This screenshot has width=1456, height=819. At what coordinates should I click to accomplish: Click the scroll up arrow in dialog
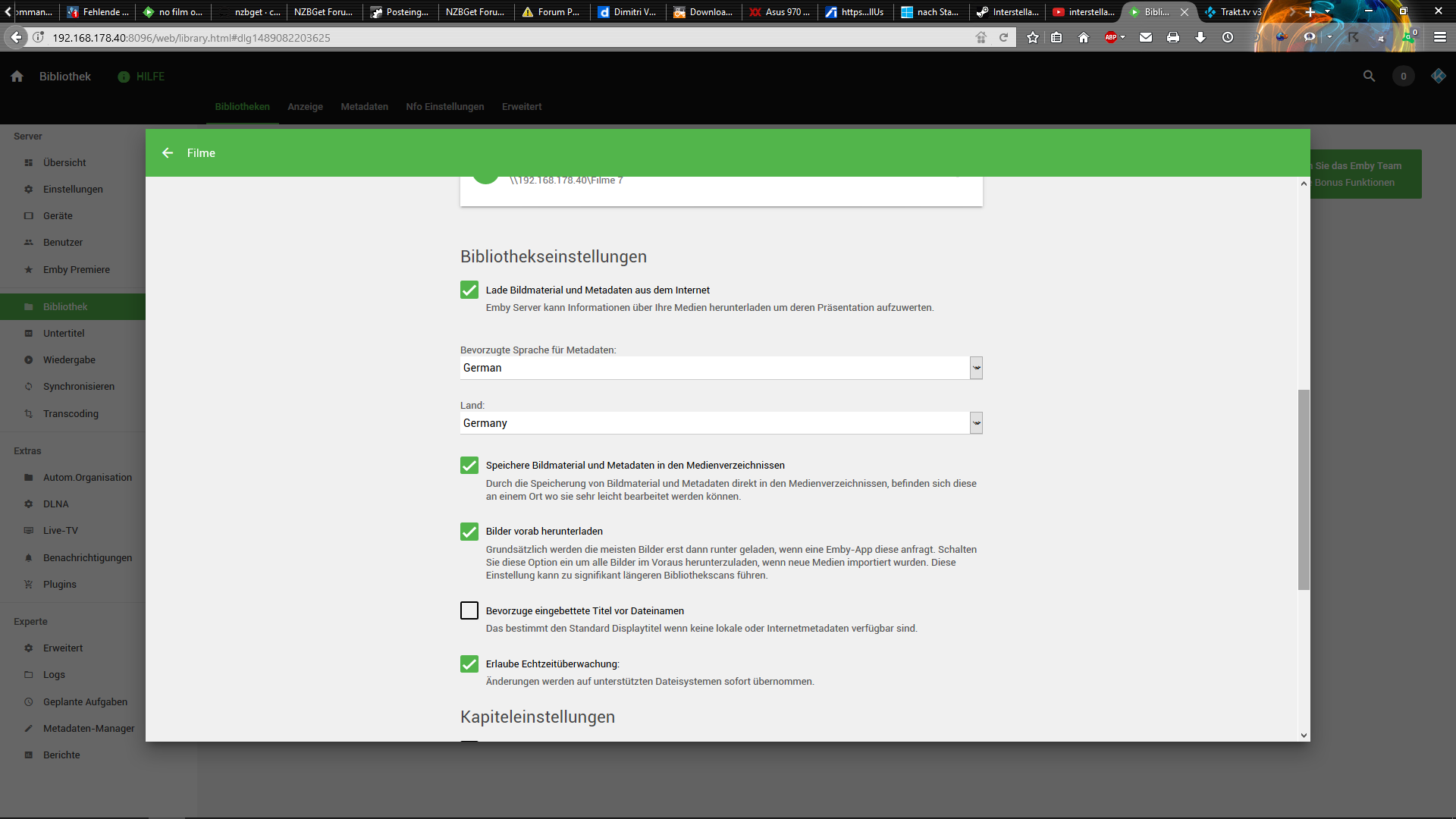click(x=1304, y=184)
